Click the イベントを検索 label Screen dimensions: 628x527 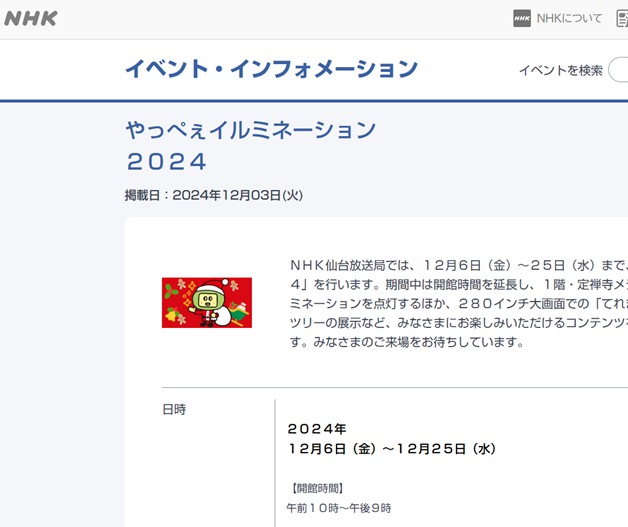click(560, 70)
